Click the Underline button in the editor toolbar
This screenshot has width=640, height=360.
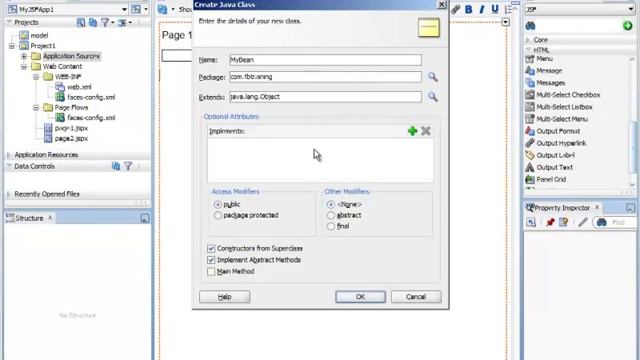pos(495,9)
